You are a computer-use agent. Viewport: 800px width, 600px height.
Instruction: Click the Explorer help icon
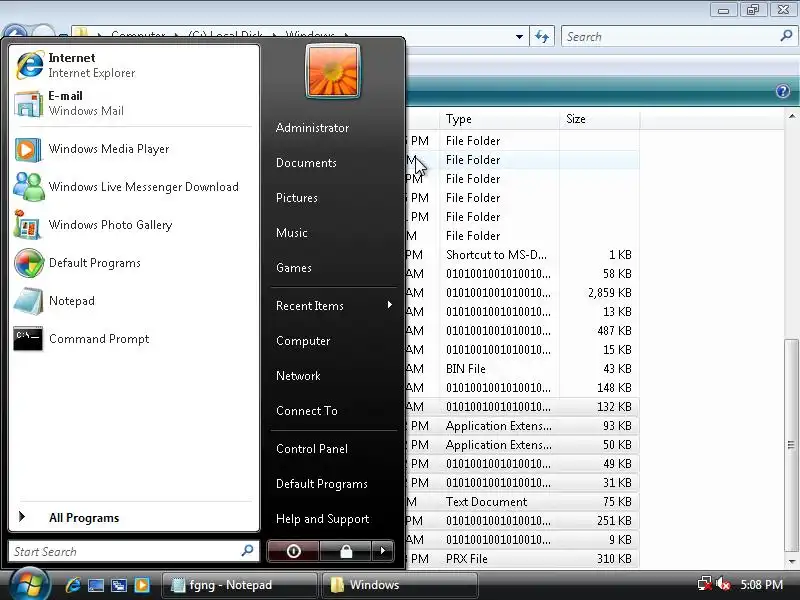pos(783,91)
